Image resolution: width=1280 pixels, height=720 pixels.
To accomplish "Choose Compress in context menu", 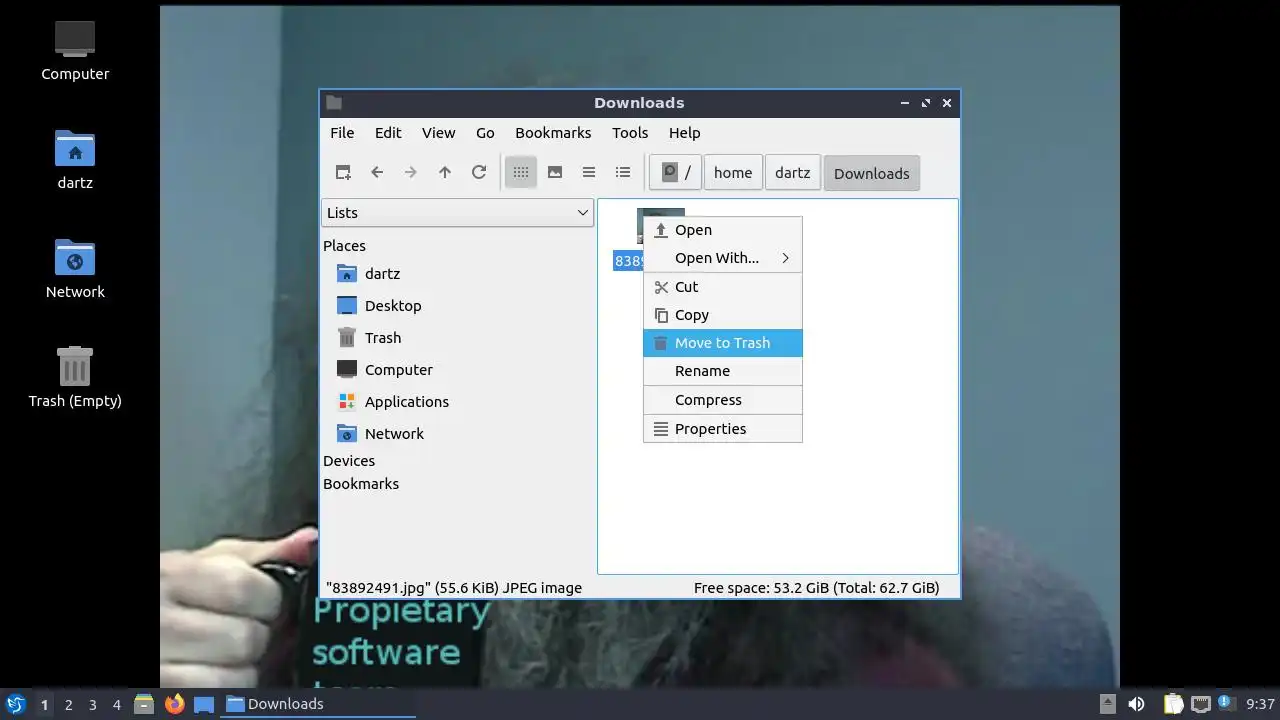I will point(722,400).
